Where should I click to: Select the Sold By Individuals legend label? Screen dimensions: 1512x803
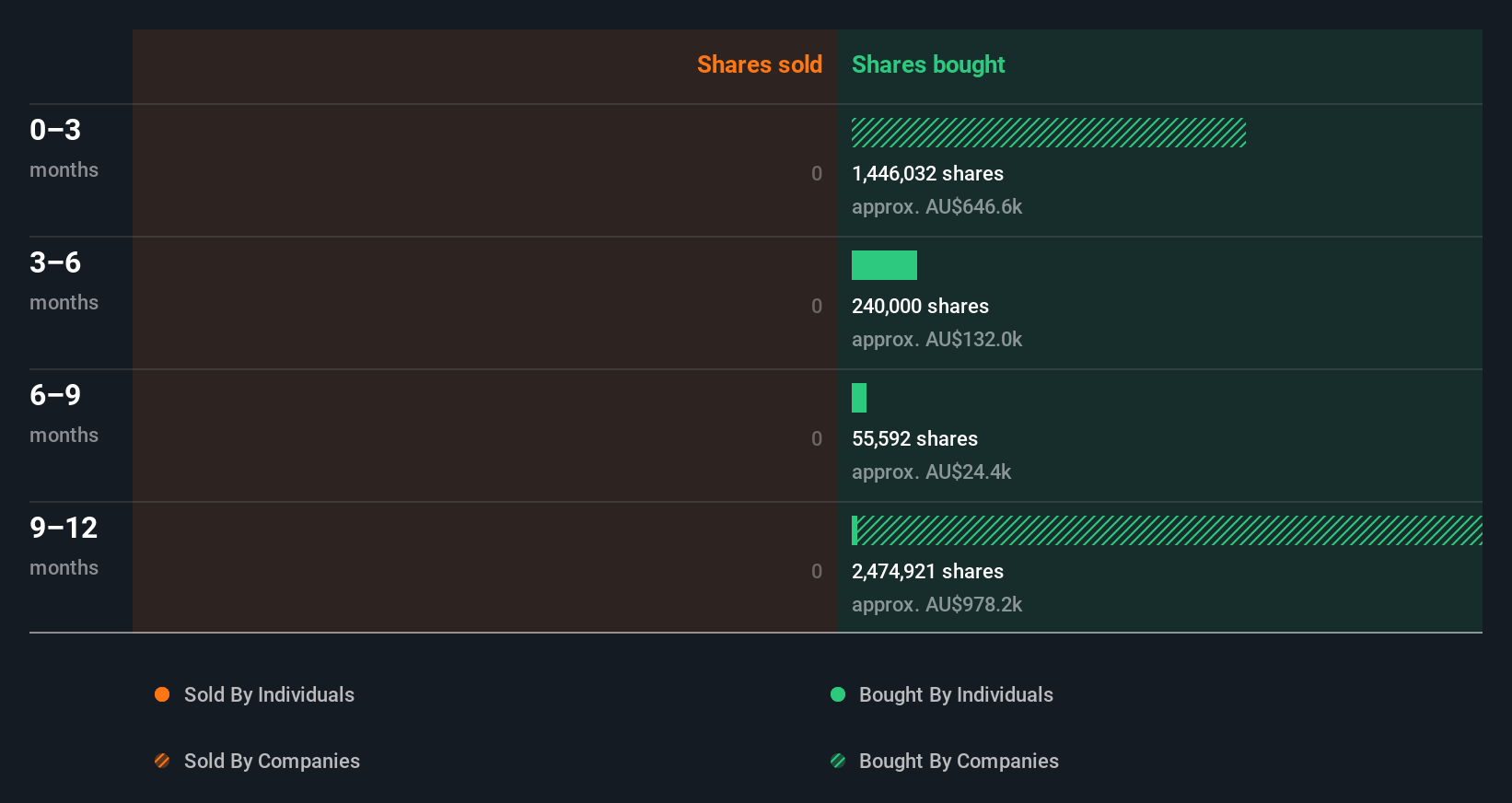269,695
